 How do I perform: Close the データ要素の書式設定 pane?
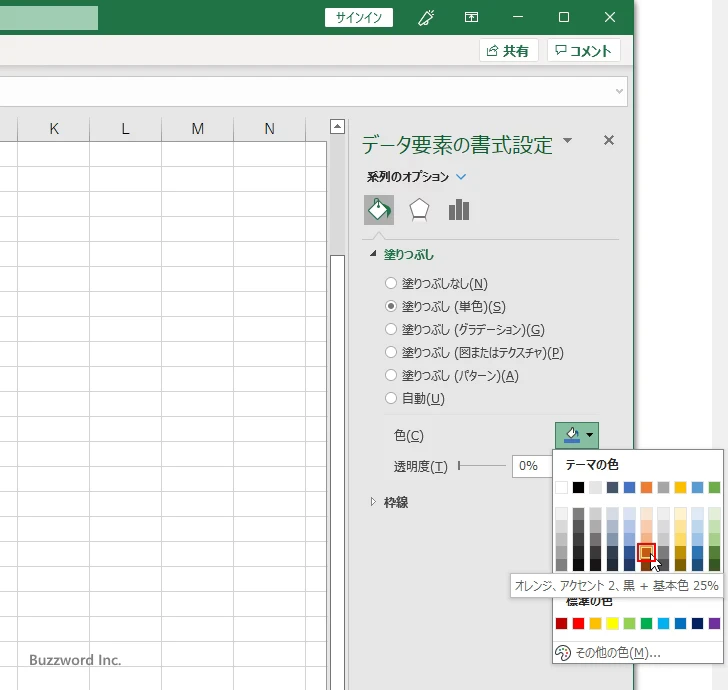[x=609, y=140]
